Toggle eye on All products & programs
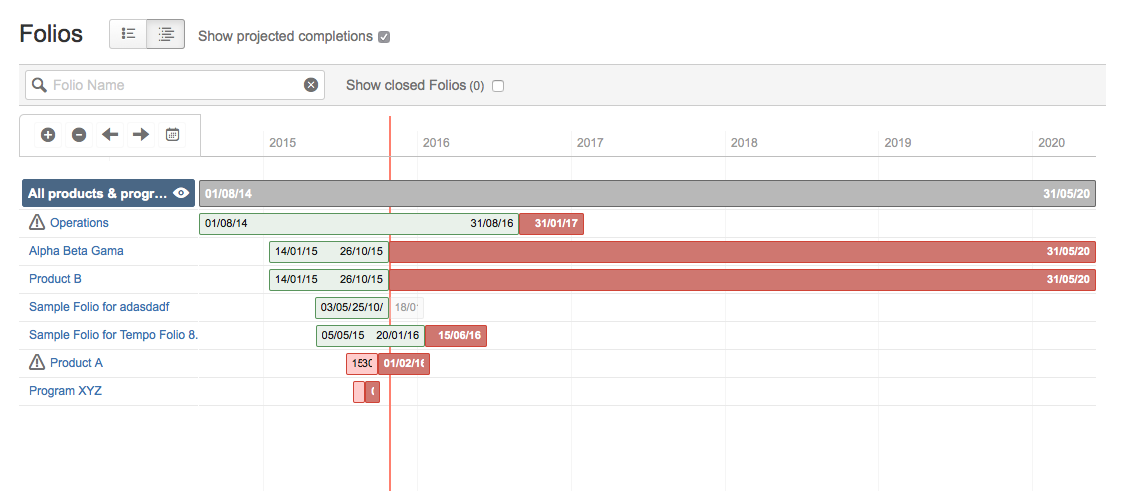Image resolution: width=1123 pixels, height=491 pixels. pos(181,193)
